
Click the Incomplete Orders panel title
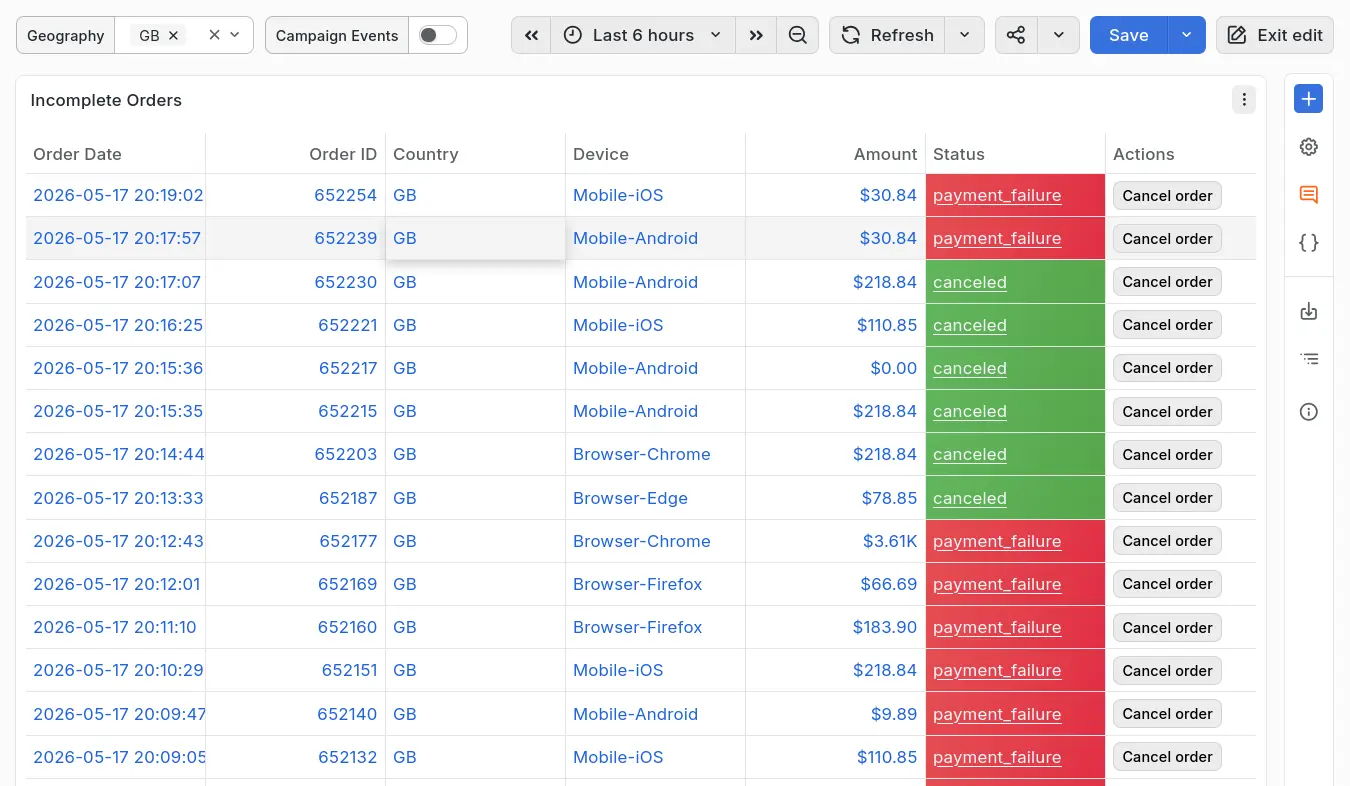(x=106, y=100)
